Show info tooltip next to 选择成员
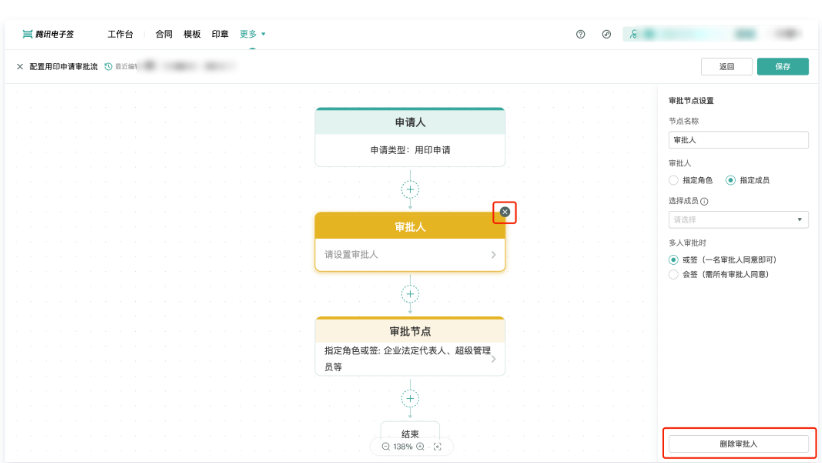The height and width of the screenshot is (463, 822). 704,201
